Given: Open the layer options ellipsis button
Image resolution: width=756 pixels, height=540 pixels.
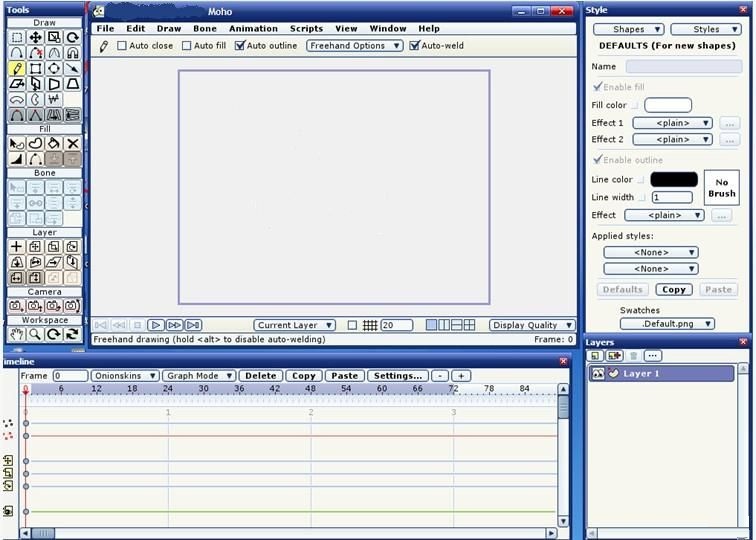Looking at the screenshot, I should click(x=652, y=356).
